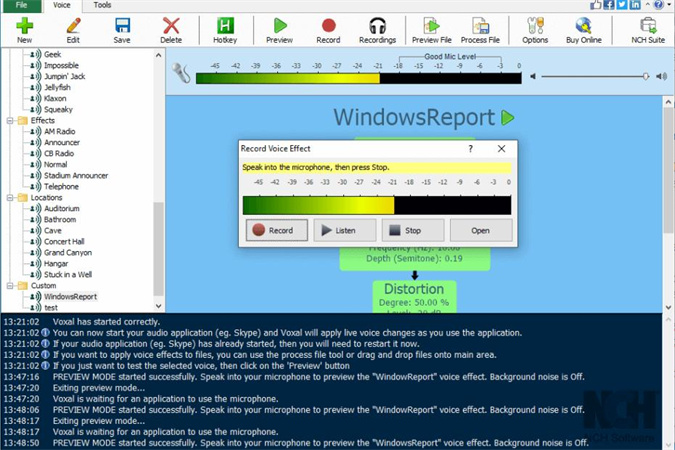This screenshot has width=675, height=450.
Task: Click Open button in the dialog
Action: [481, 230]
